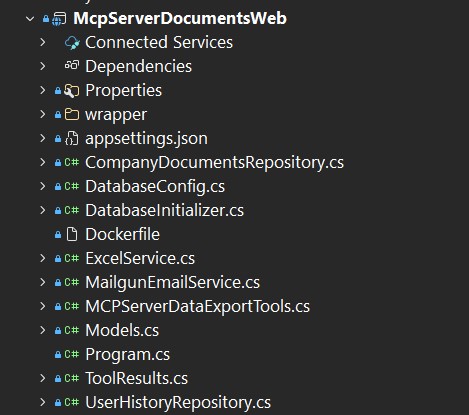Expand the appsettings.json node
The height and width of the screenshot is (415, 469).
coord(43,138)
